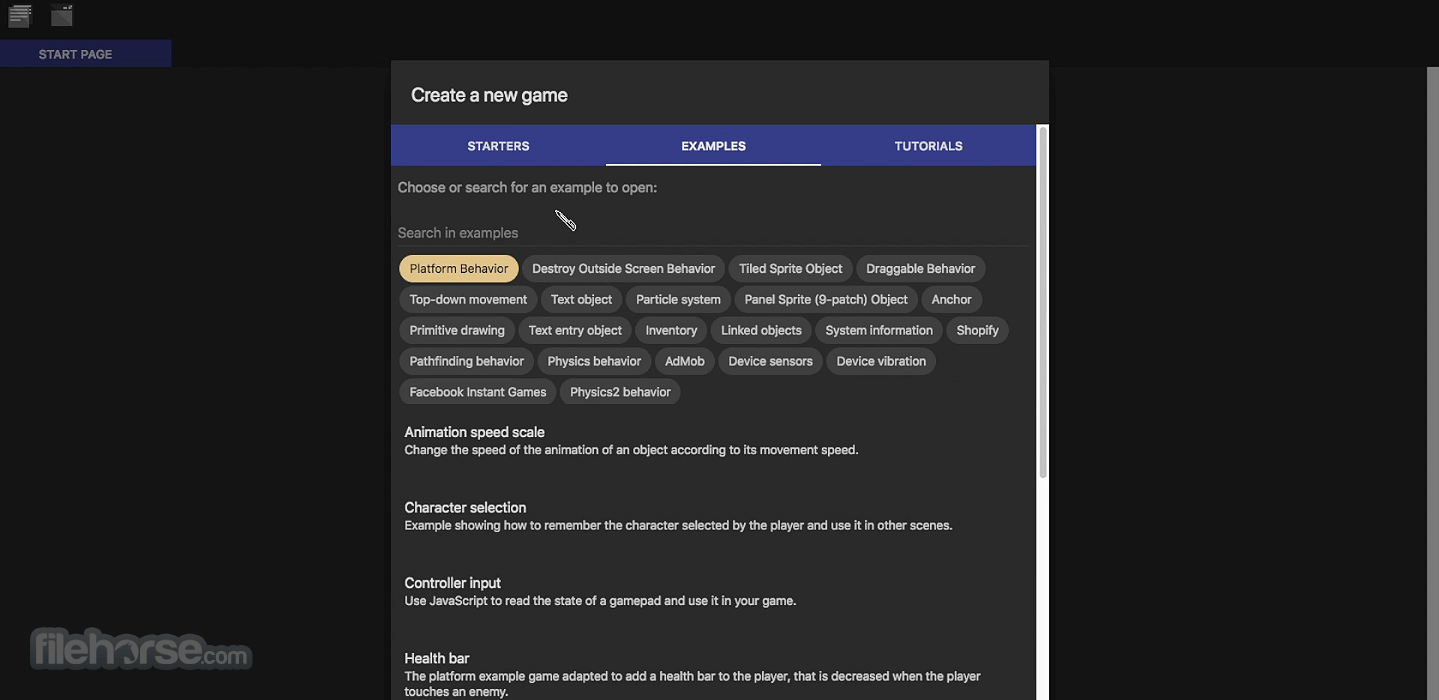This screenshot has height=700, width=1439.
Task: Open the STARTERS tab
Action: click(498, 146)
